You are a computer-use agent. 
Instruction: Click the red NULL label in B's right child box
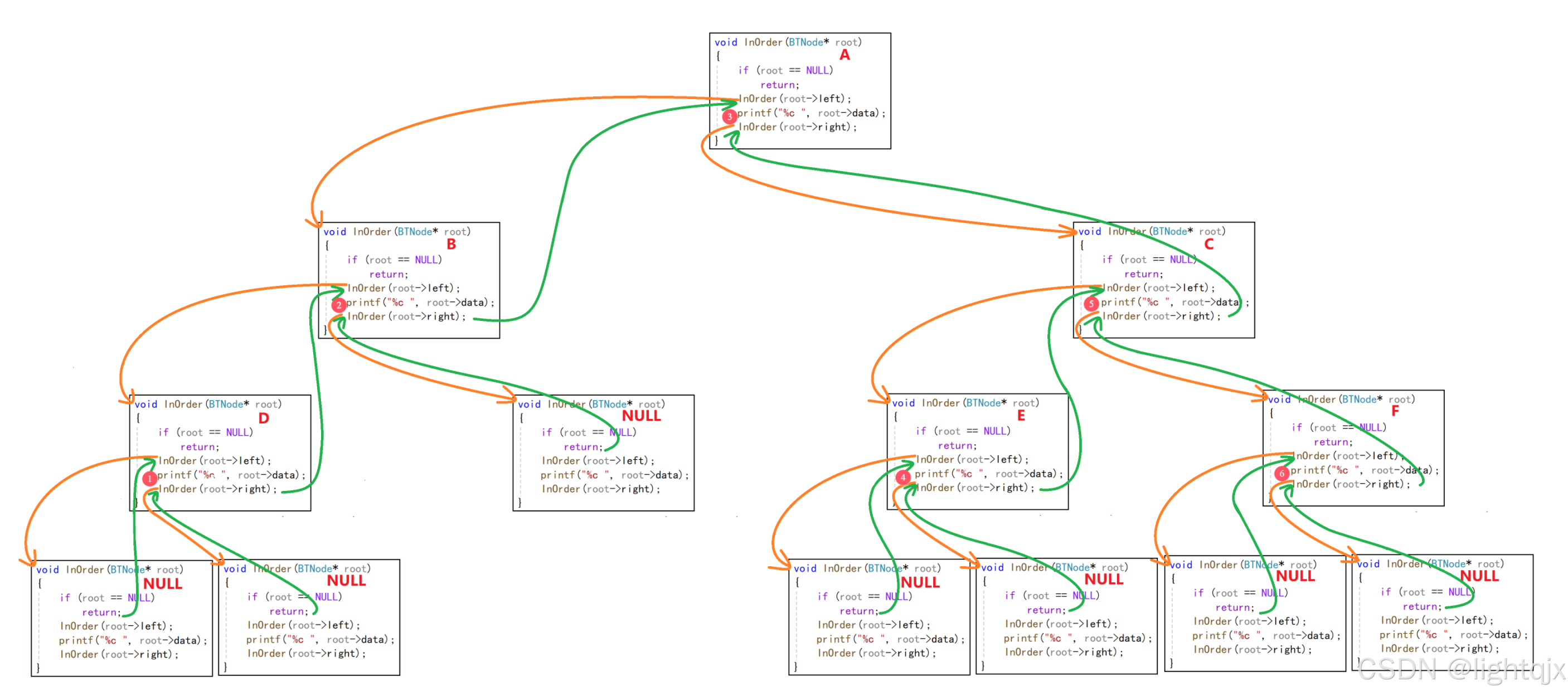(641, 416)
